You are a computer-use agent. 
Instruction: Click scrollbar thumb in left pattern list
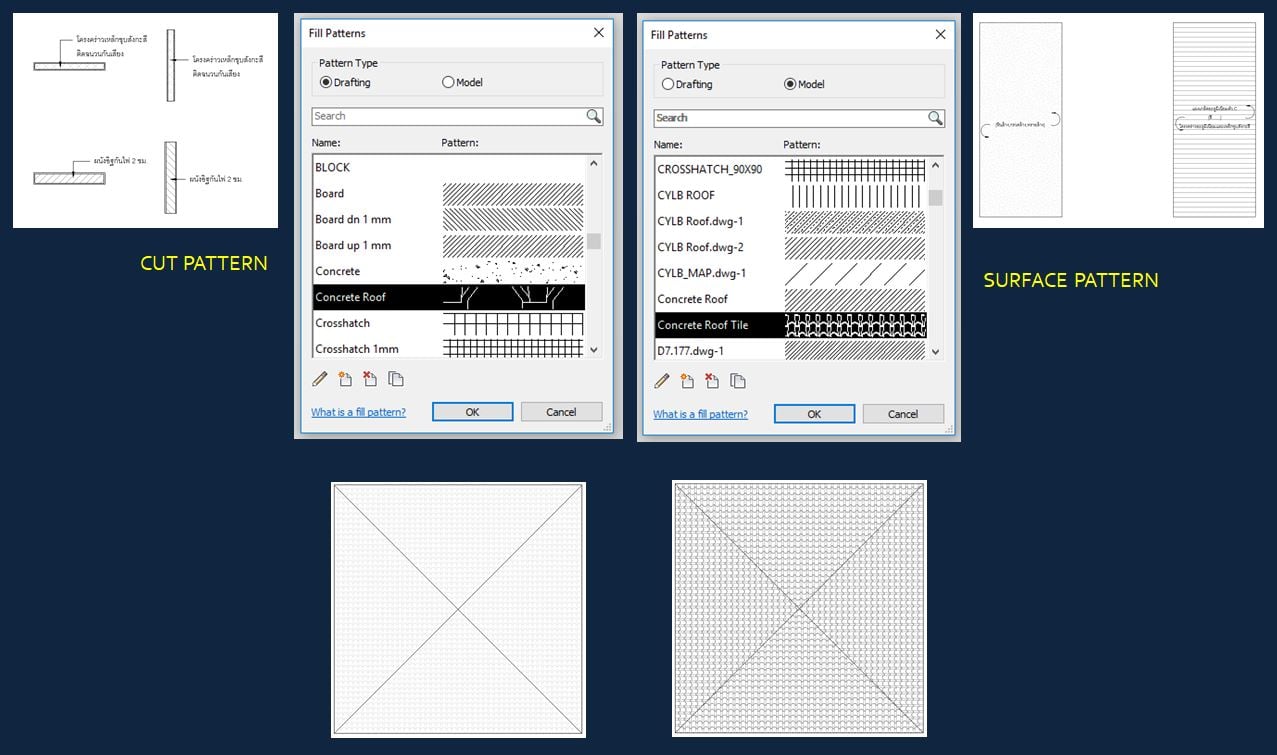pyautogui.click(x=594, y=240)
